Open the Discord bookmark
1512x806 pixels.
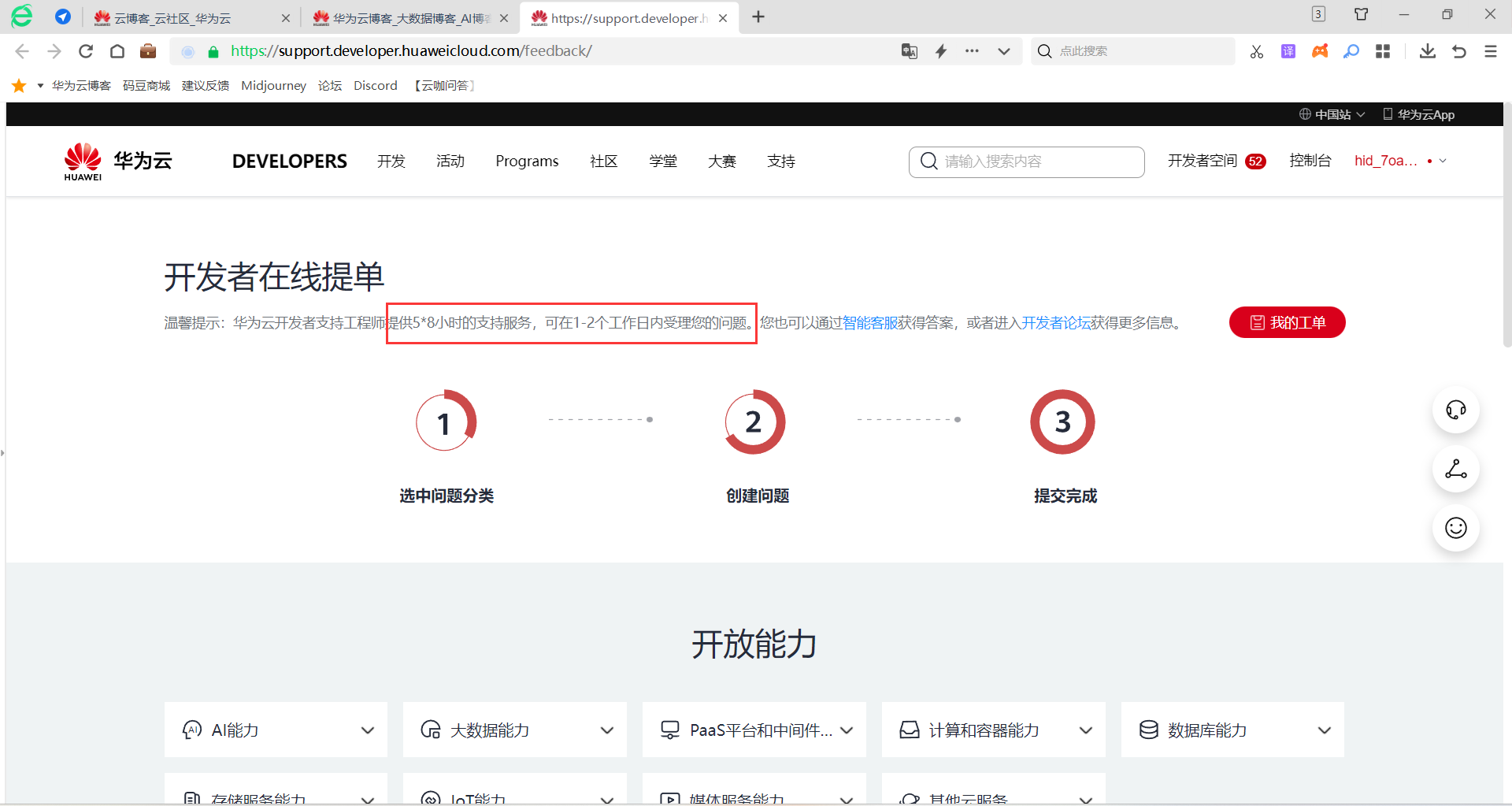coord(376,85)
